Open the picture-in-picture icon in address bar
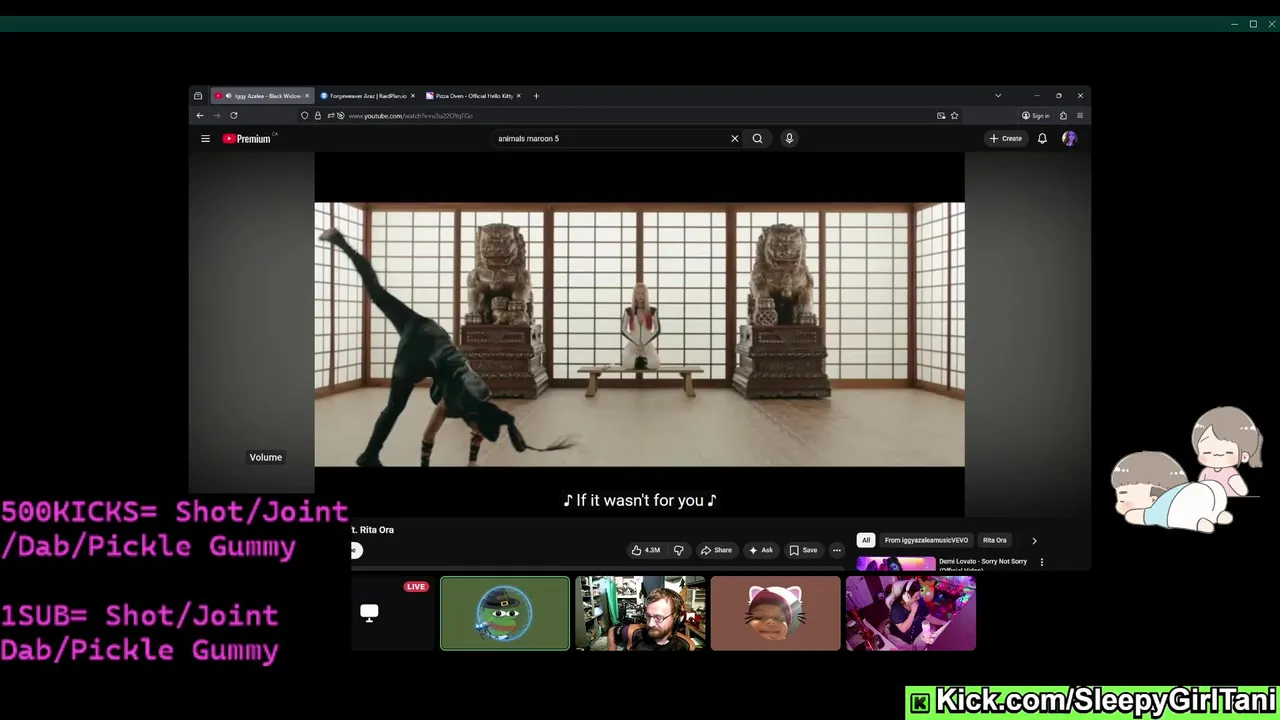The height and width of the screenshot is (720, 1280). 941,116
